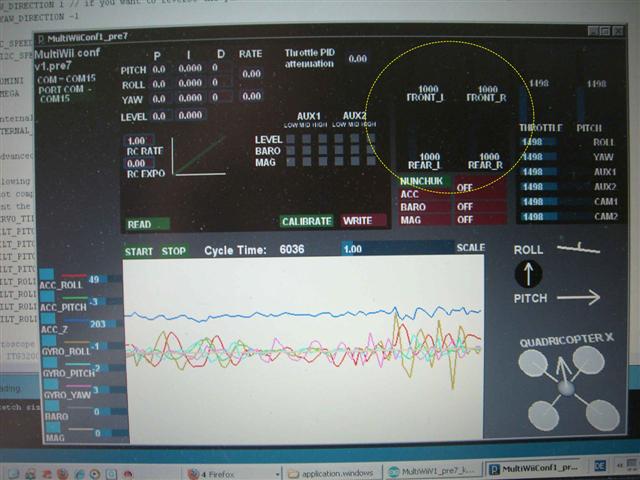Switch to application.windows folder in taskbar
Screen dimensions: 640x480
click(x=332, y=473)
